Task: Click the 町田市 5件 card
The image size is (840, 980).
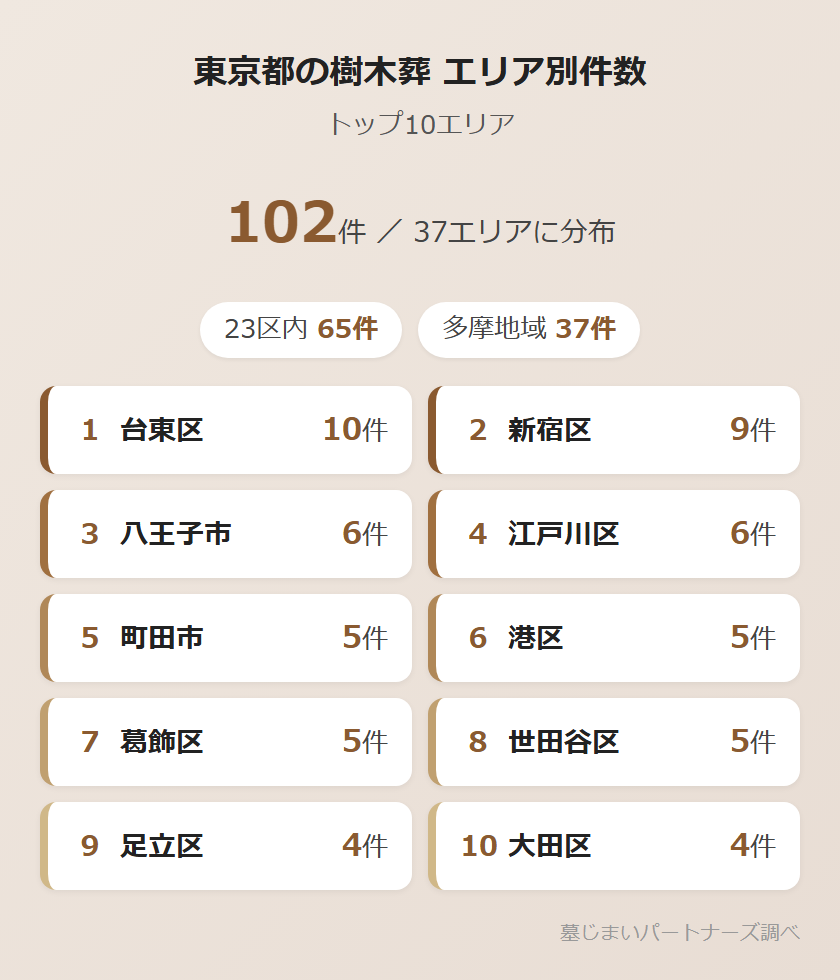Action: click(227, 638)
